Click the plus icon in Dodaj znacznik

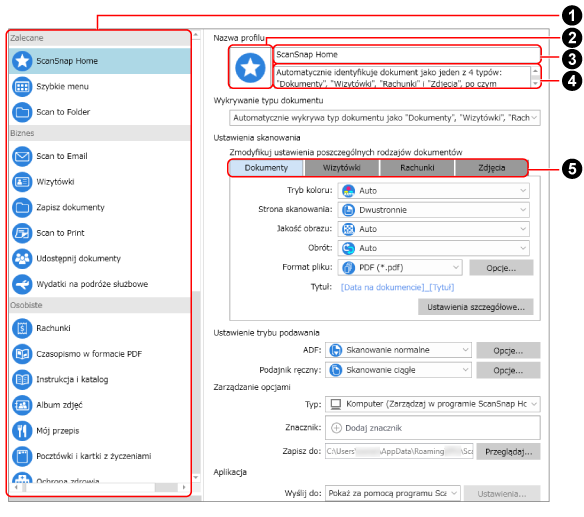click(x=336, y=428)
